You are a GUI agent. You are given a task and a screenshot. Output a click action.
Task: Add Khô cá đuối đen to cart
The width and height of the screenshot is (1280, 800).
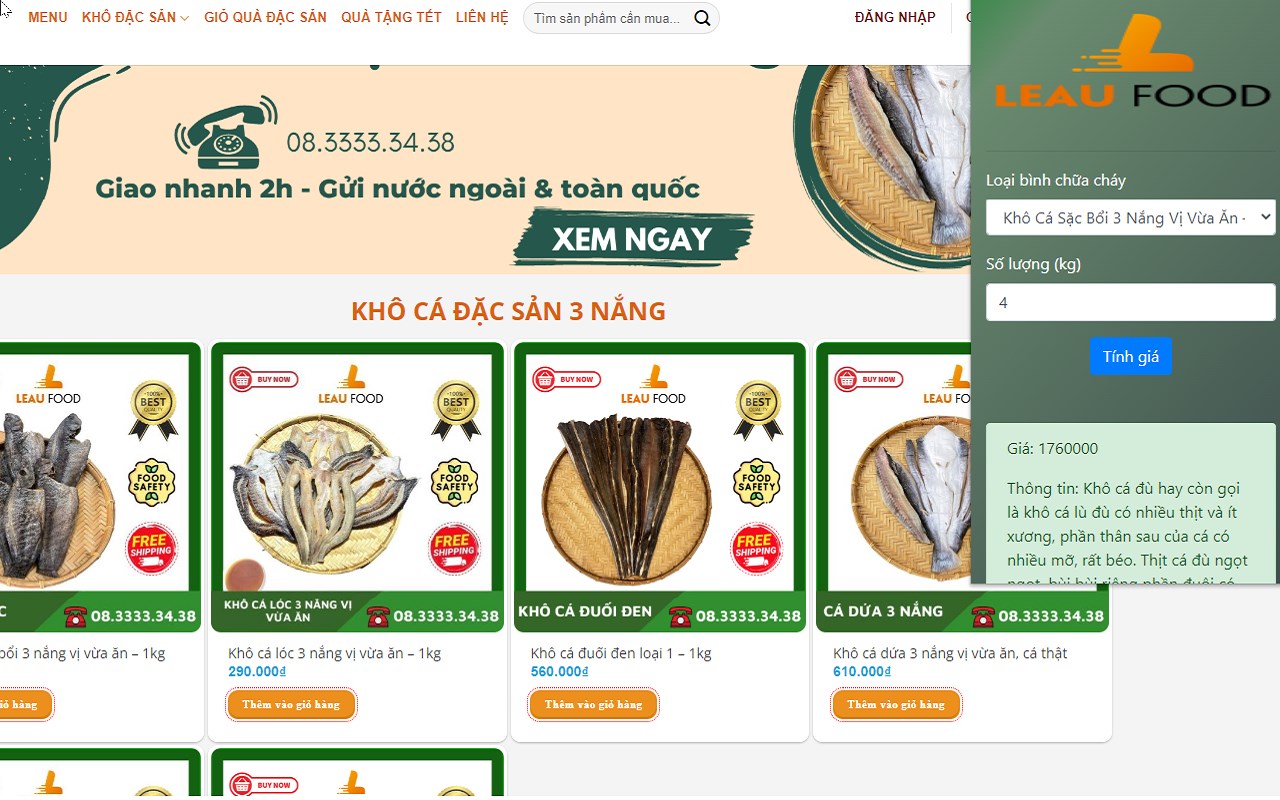pyautogui.click(x=593, y=704)
